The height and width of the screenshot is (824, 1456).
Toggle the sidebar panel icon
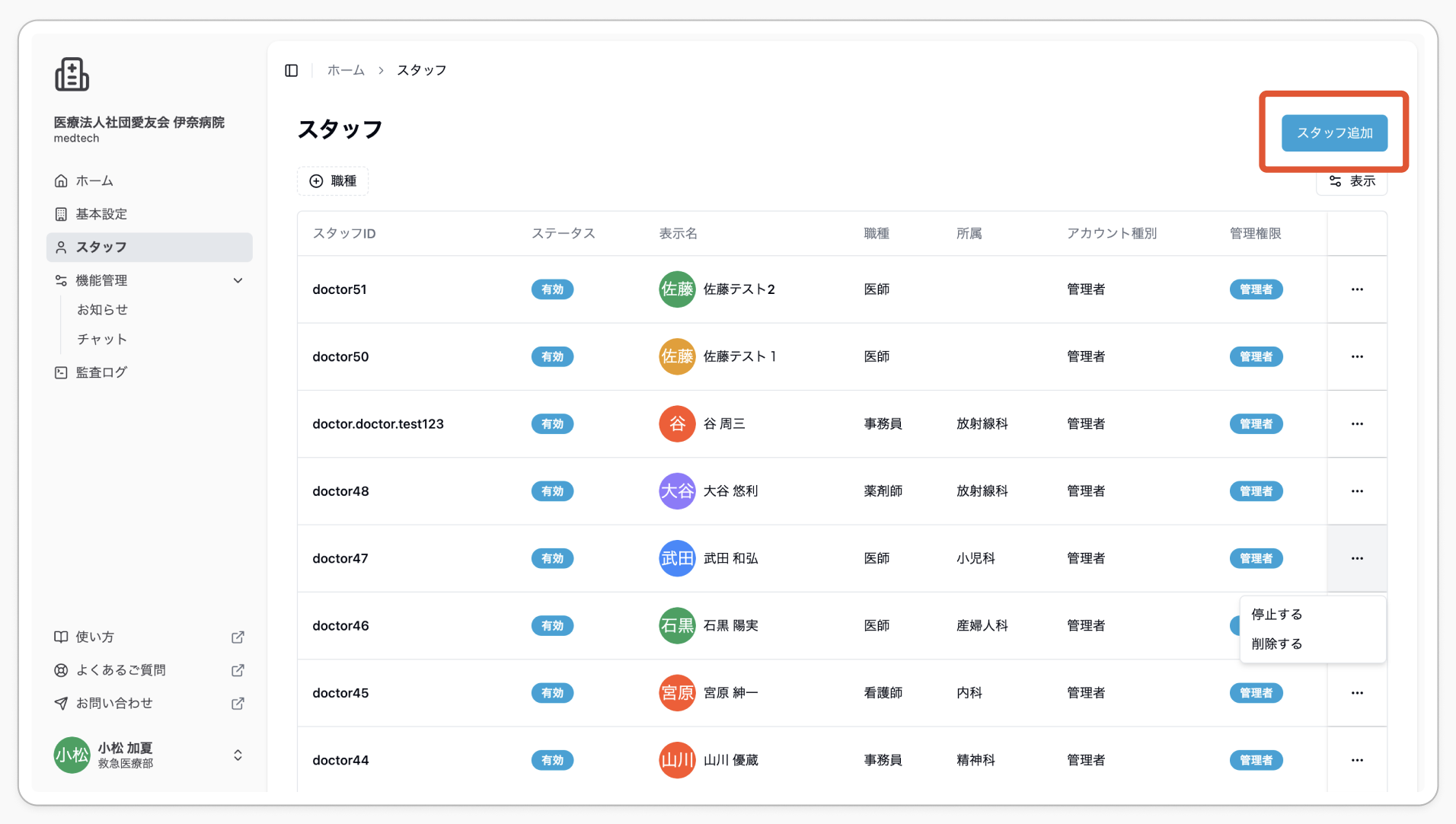[292, 70]
